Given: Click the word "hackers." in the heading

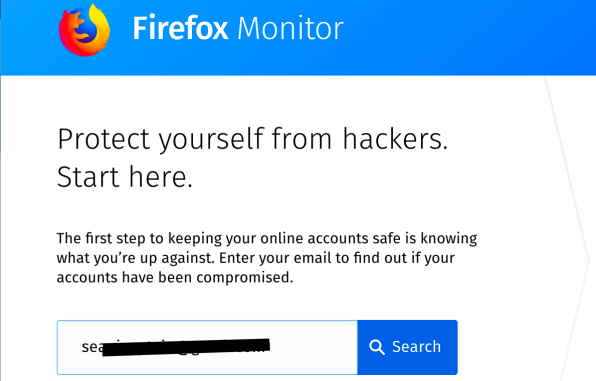Looking at the screenshot, I should [x=395, y=138].
